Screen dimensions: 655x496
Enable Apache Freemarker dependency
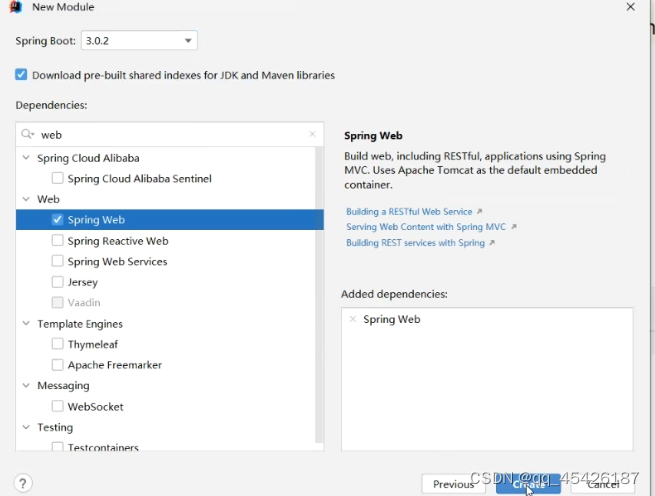(x=58, y=364)
